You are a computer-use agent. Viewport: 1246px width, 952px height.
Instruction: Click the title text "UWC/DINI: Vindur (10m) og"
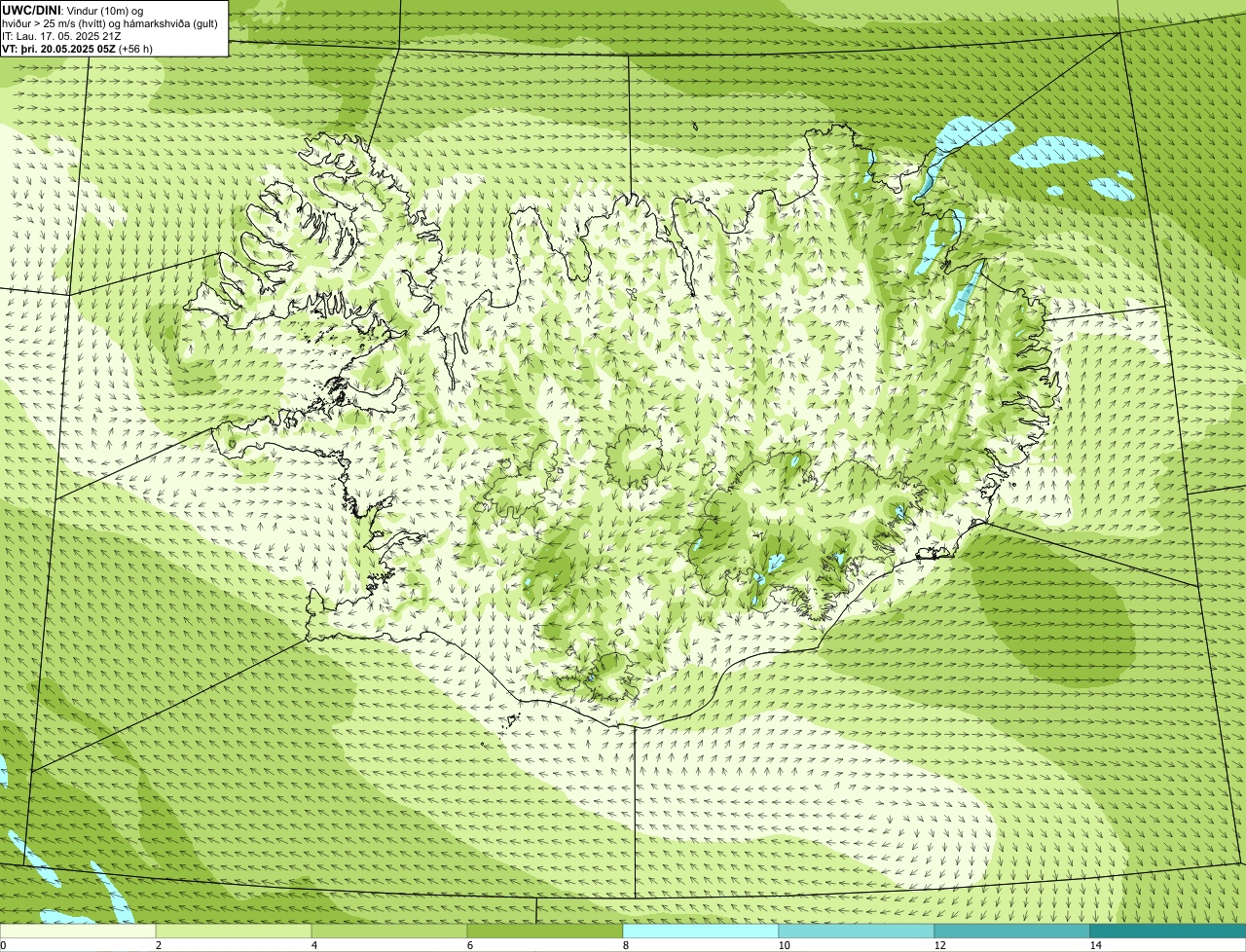pyautogui.click(x=72, y=10)
